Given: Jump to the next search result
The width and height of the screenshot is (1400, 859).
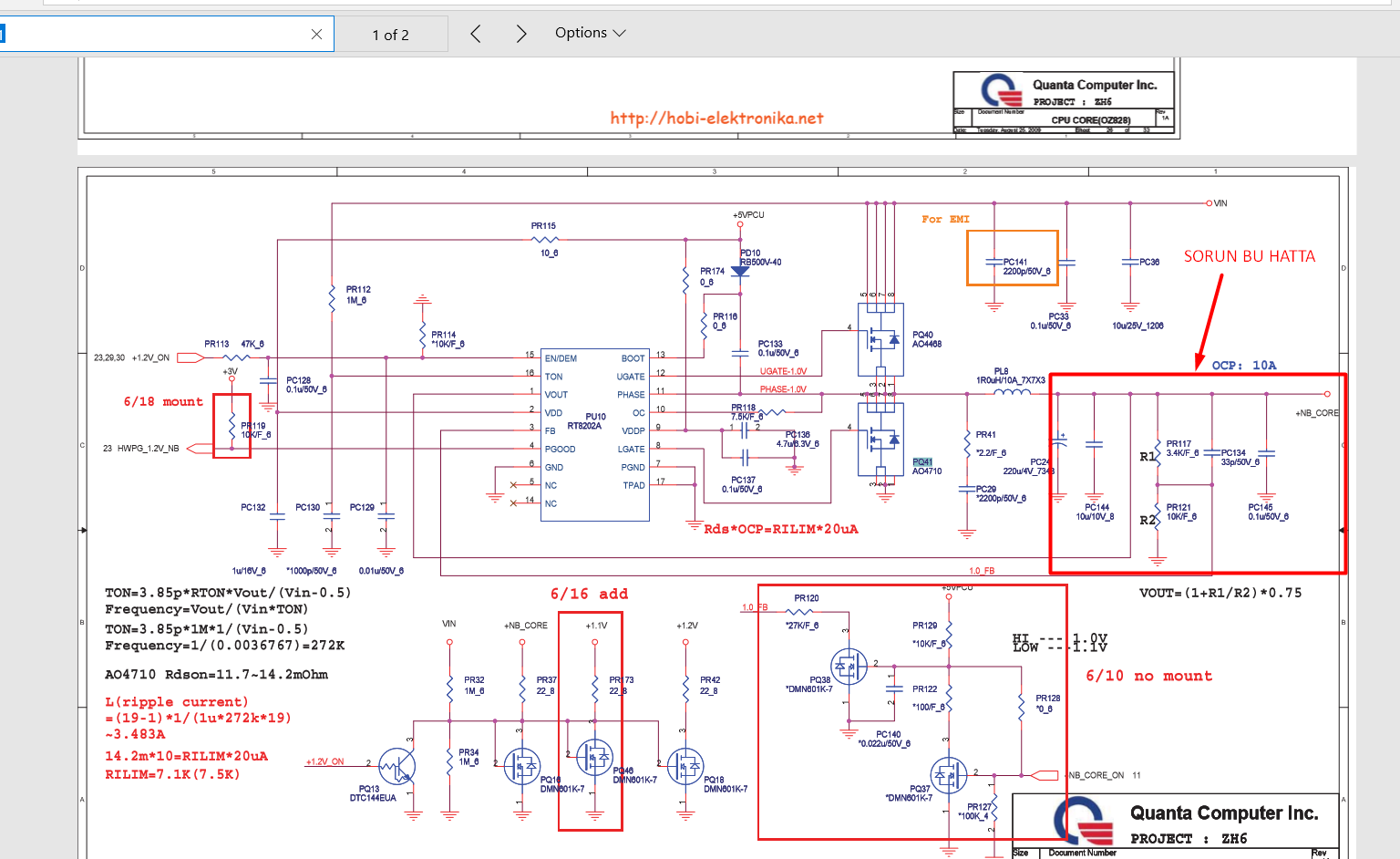Looking at the screenshot, I should click(521, 35).
